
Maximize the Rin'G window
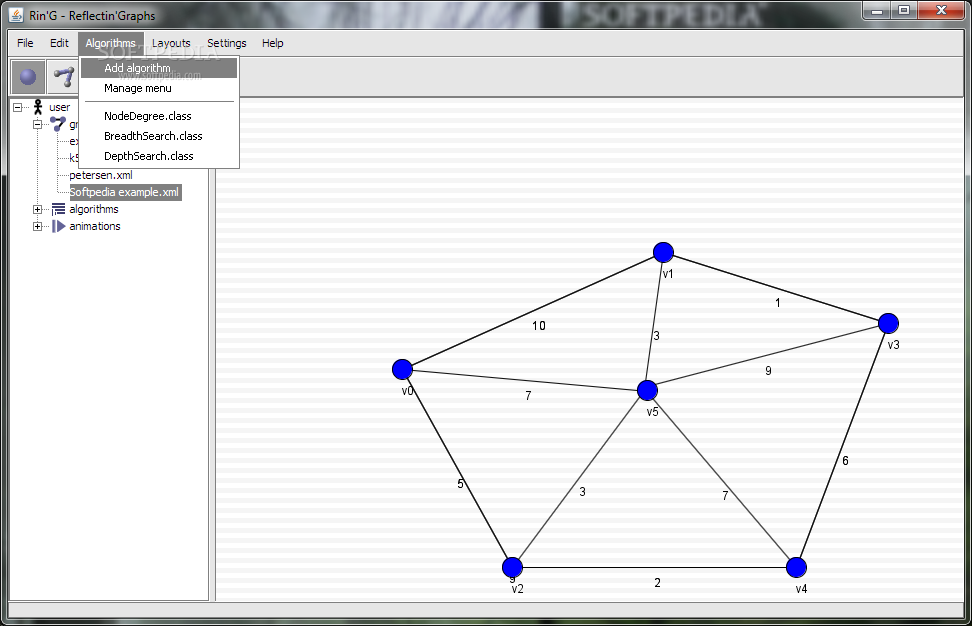(x=904, y=10)
